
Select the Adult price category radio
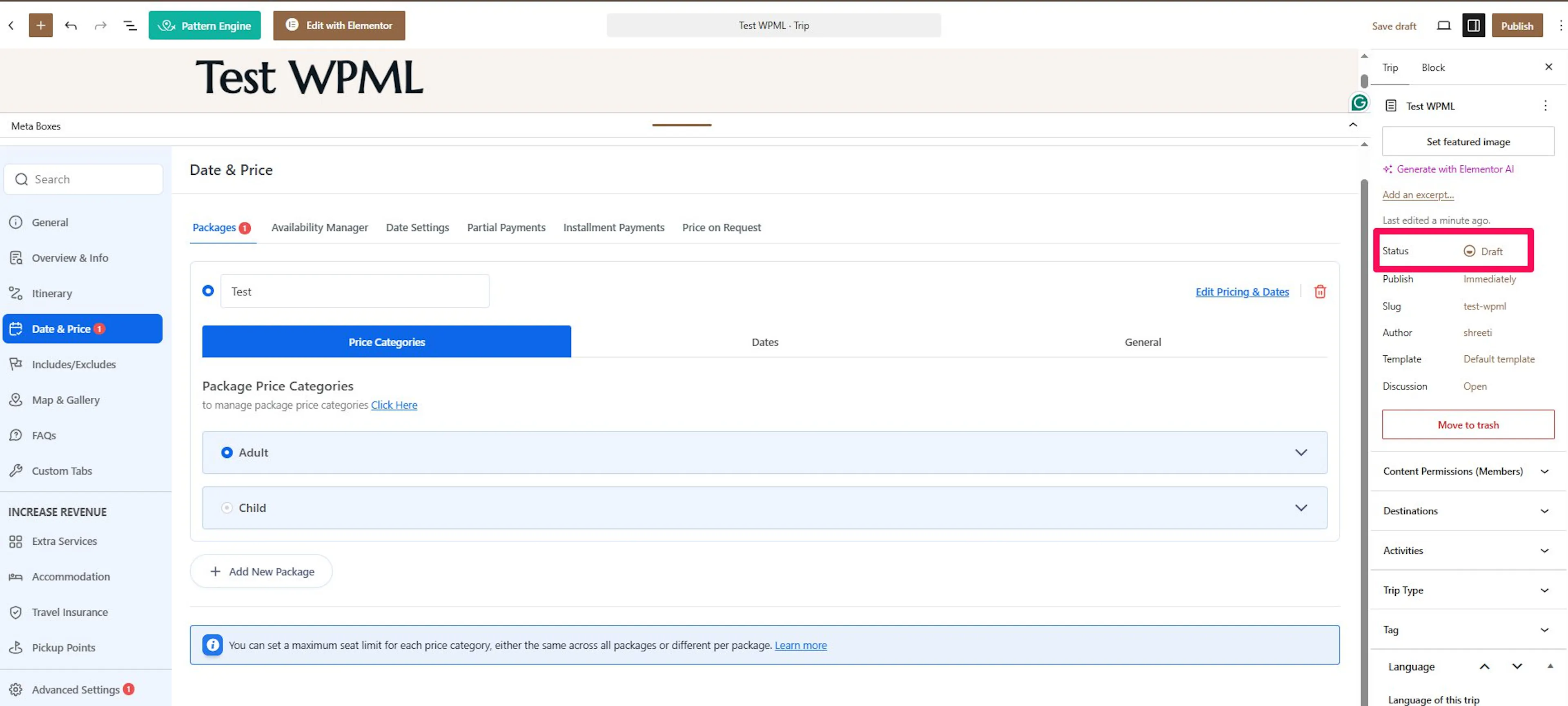pos(227,452)
